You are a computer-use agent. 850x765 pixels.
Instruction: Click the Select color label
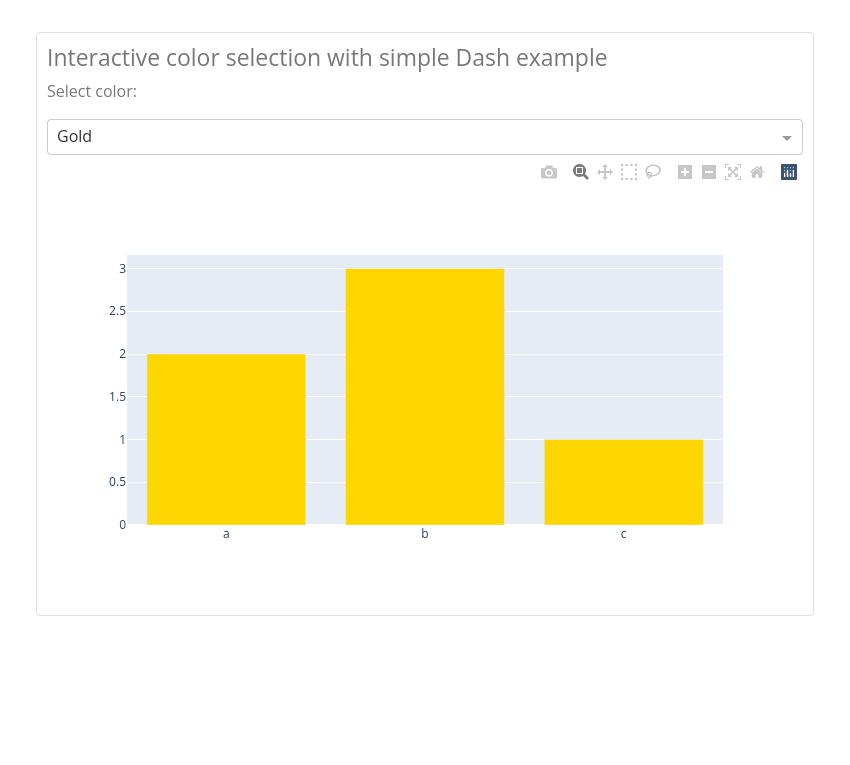[92, 92]
